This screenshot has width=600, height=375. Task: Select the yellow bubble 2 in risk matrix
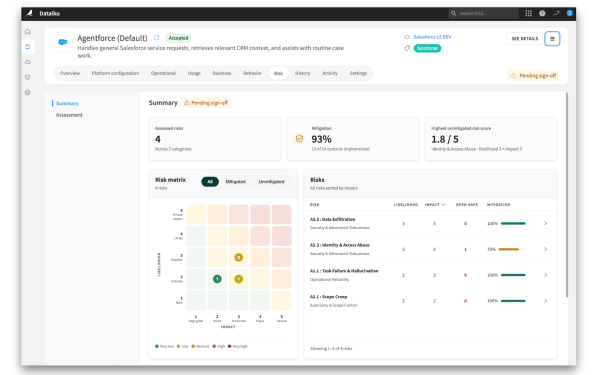pyautogui.click(x=238, y=258)
